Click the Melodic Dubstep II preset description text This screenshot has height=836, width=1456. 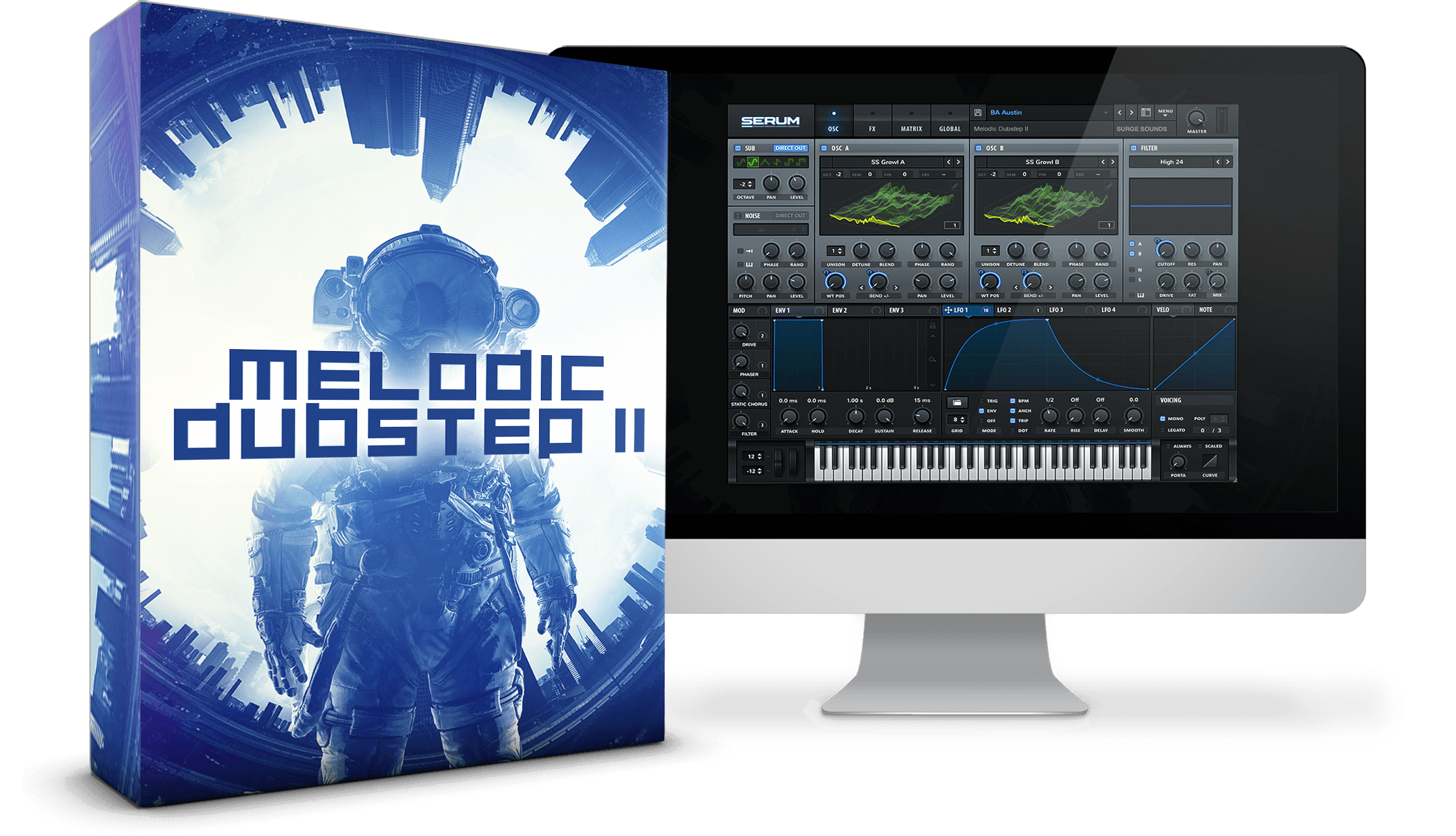click(x=1001, y=129)
